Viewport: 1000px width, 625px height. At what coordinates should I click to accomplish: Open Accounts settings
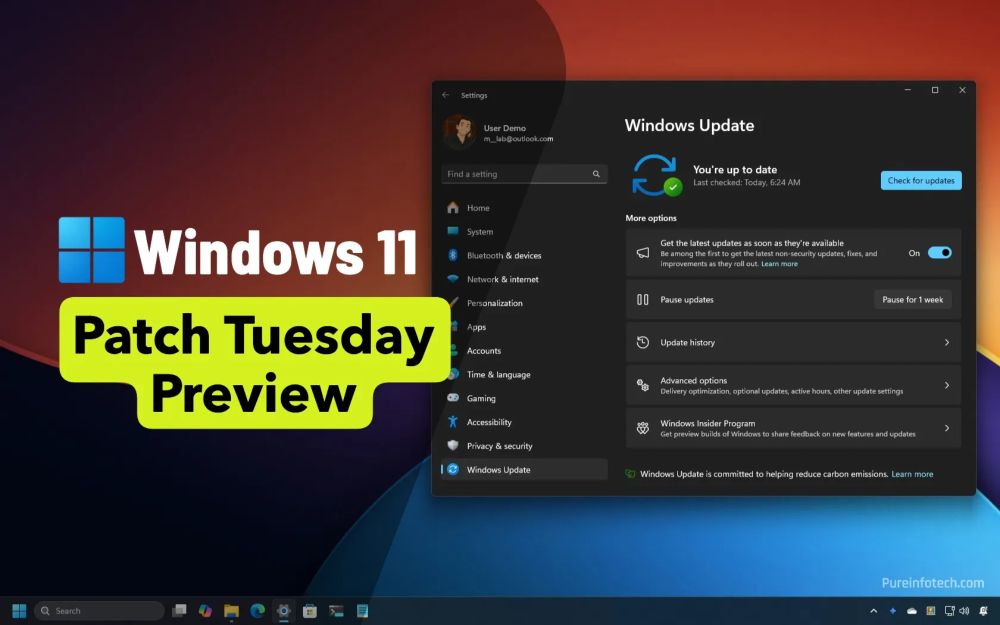(x=524, y=351)
